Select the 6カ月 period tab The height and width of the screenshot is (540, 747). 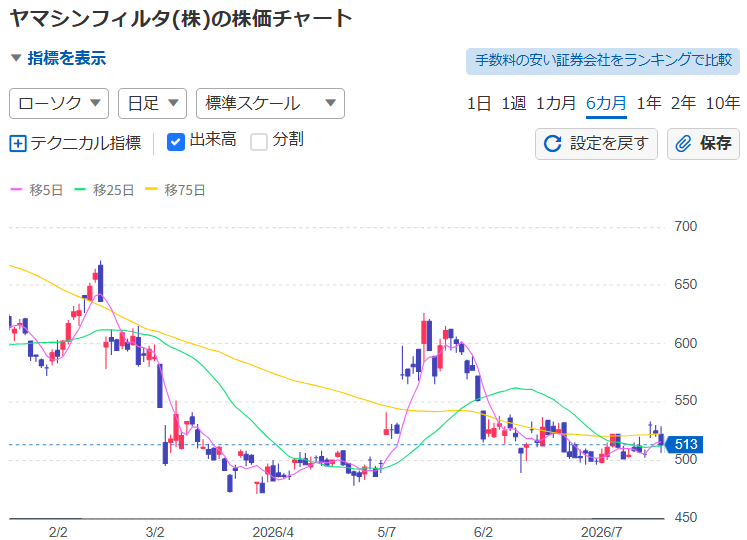[x=606, y=103]
